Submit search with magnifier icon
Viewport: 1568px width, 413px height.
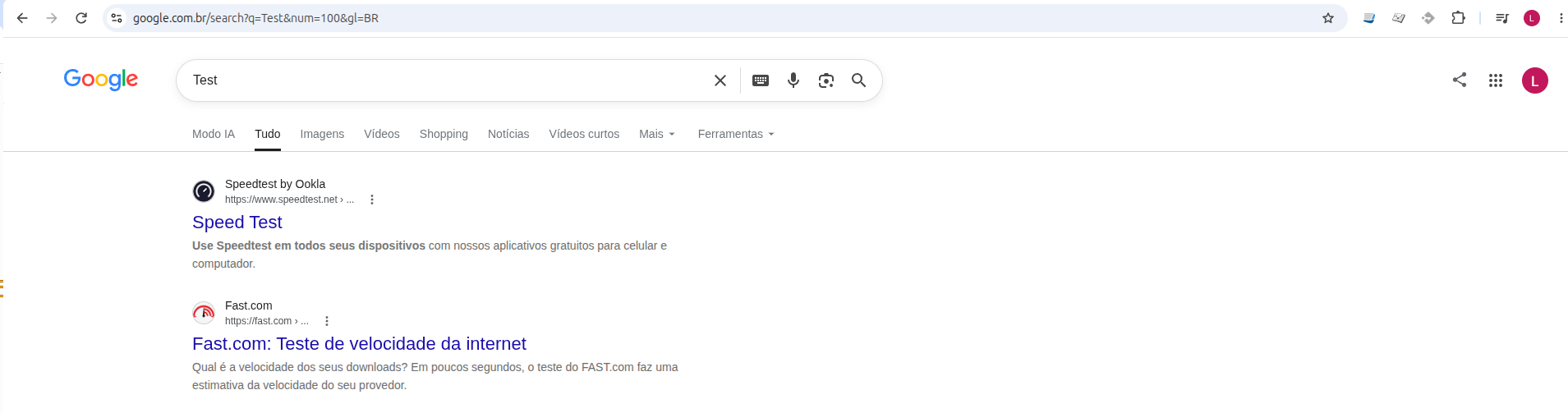point(858,80)
